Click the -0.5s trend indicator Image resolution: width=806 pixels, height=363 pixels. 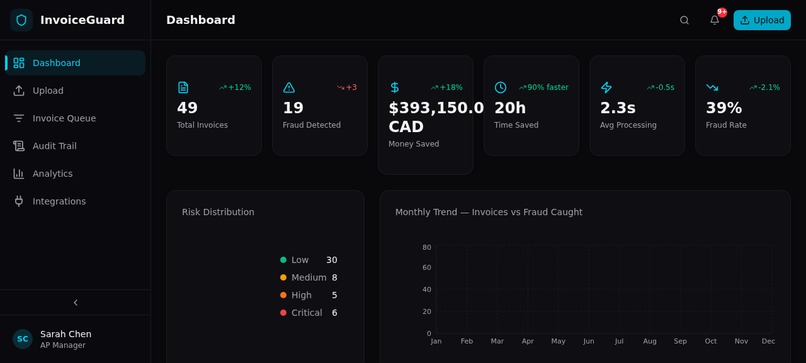coord(661,87)
